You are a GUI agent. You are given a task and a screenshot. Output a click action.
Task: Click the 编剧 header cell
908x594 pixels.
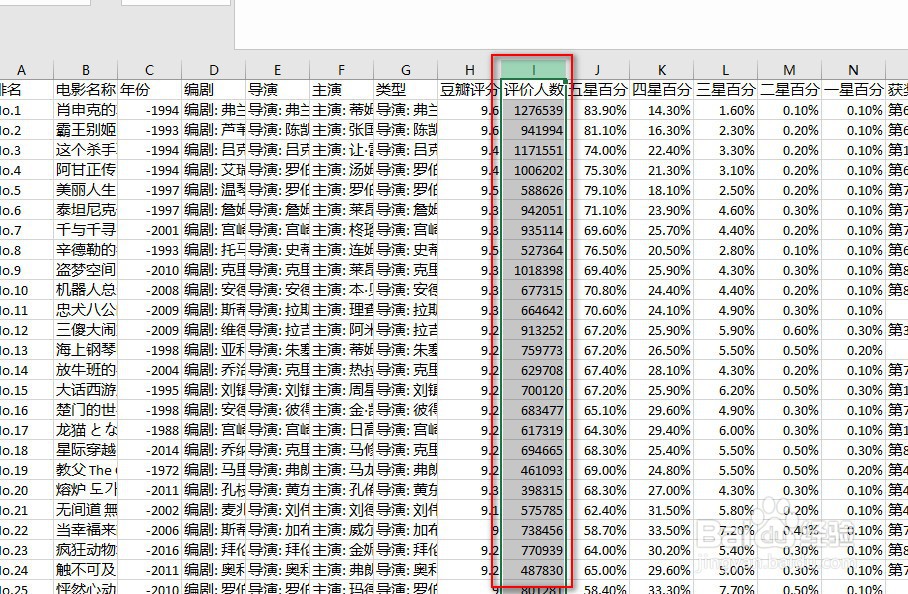(x=214, y=90)
